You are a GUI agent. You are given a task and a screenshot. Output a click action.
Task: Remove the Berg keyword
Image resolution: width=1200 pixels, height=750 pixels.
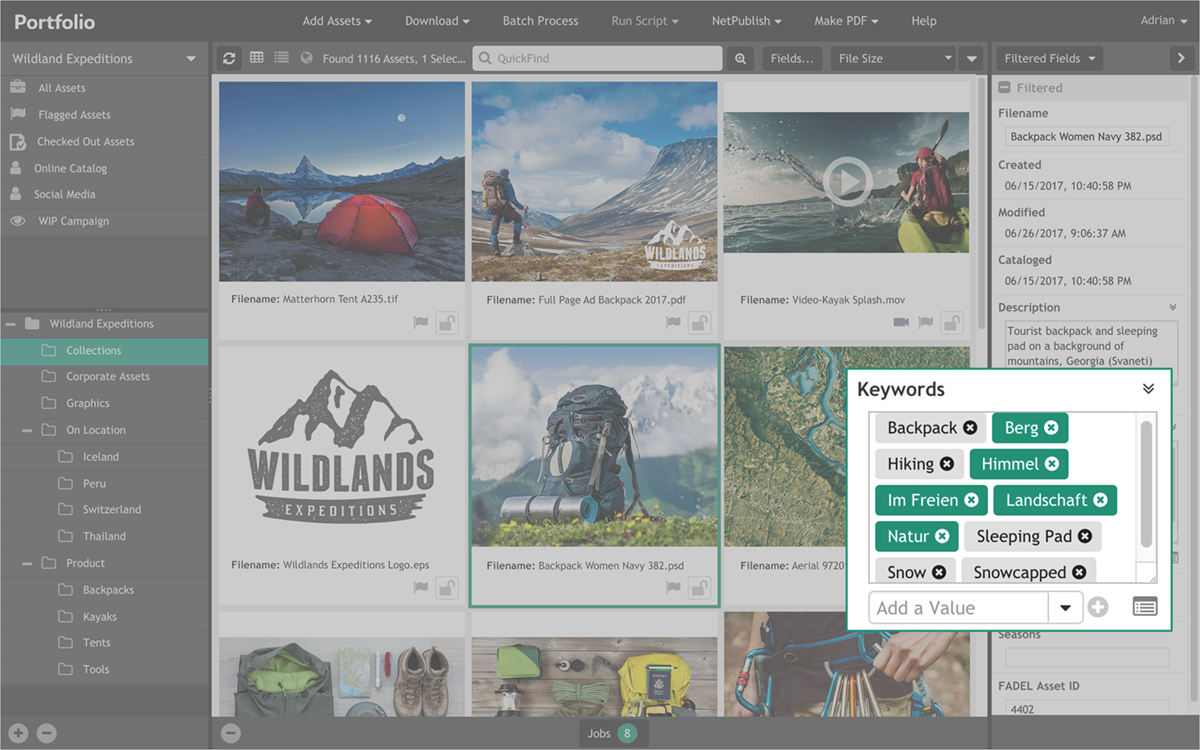pos(1051,428)
